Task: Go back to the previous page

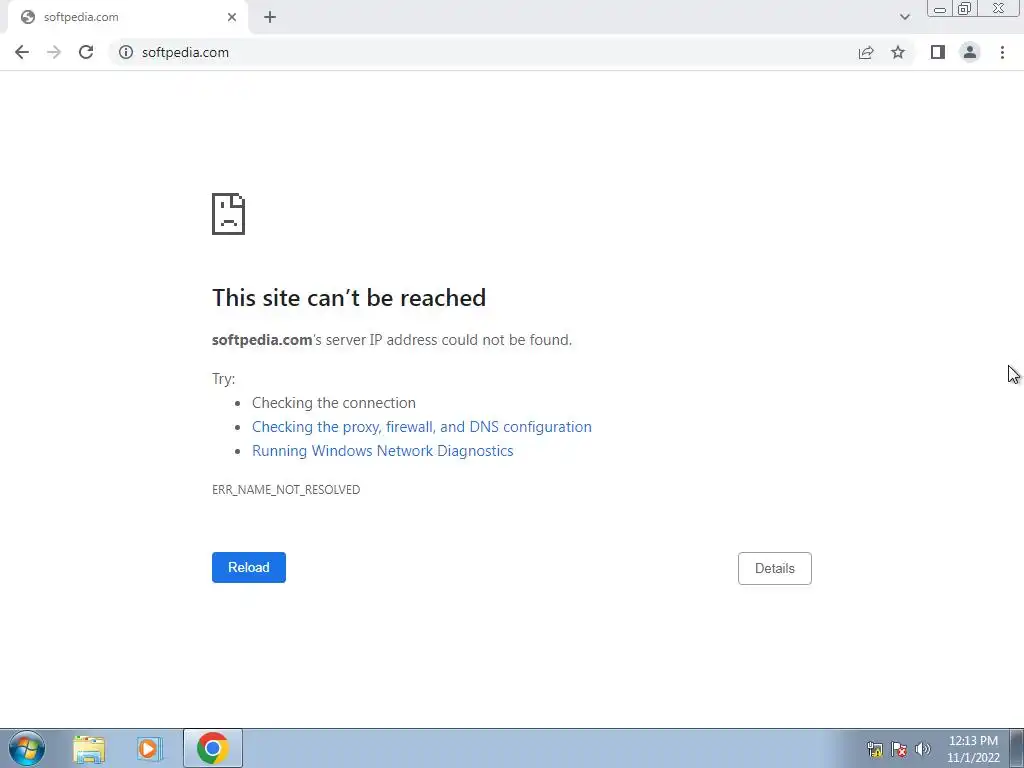Action: (22, 52)
